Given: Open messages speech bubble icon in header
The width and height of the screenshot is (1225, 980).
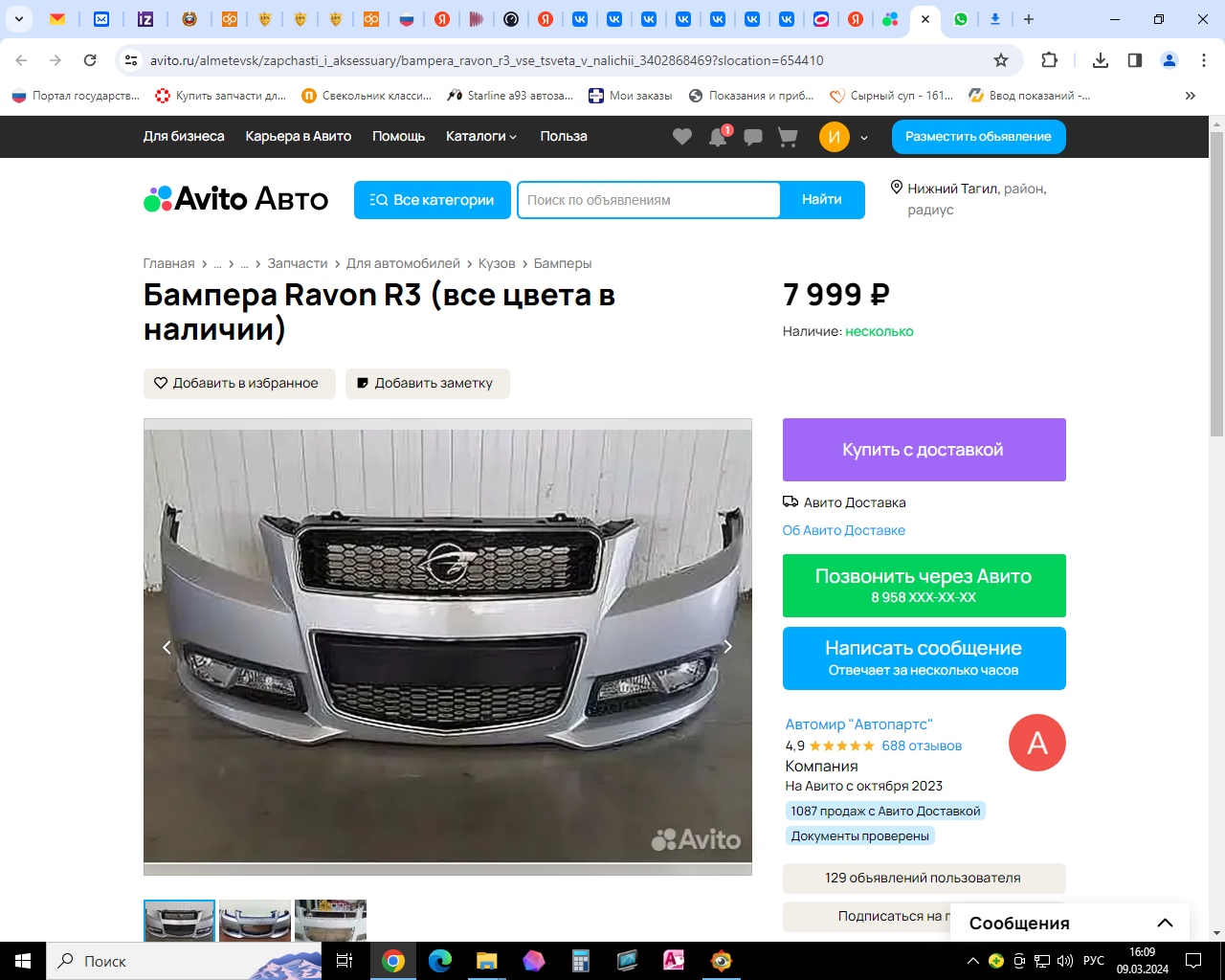Looking at the screenshot, I should 753,137.
